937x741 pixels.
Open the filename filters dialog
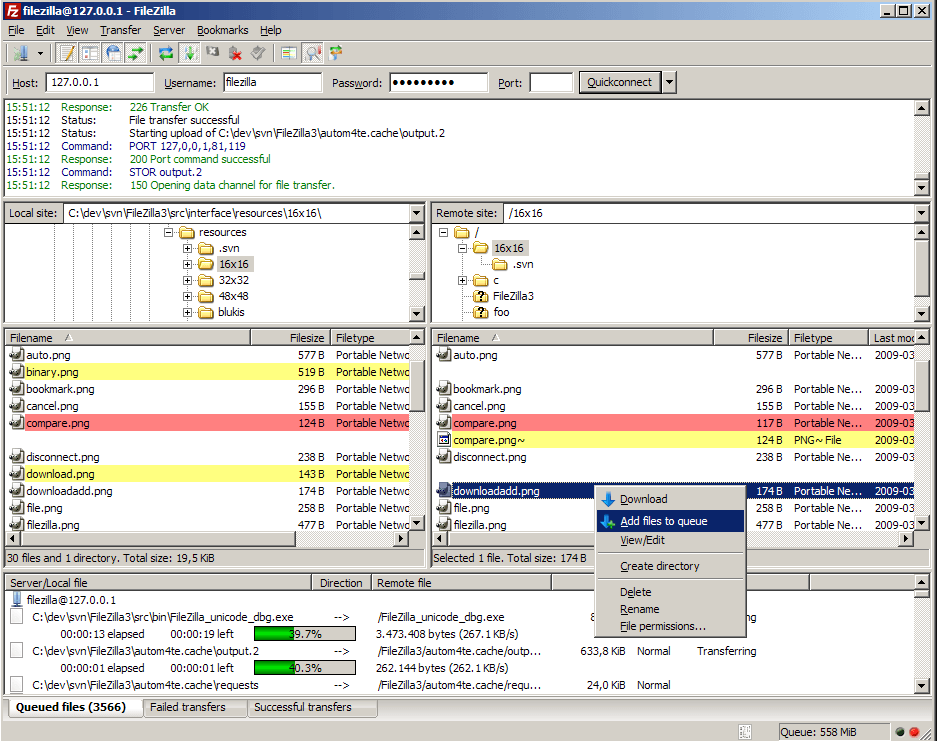click(310, 53)
